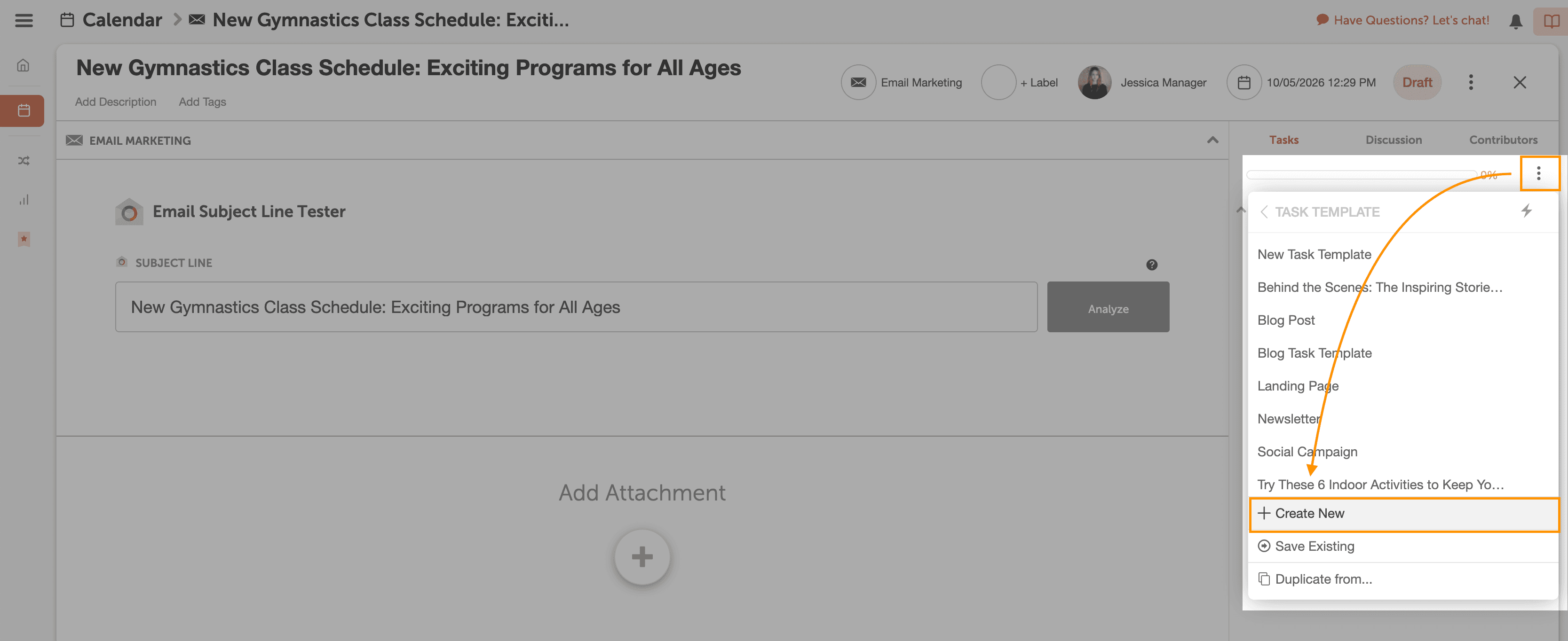Open the project three-dot more options
Image resolution: width=1568 pixels, height=641 pixels.
[1471, 82]
